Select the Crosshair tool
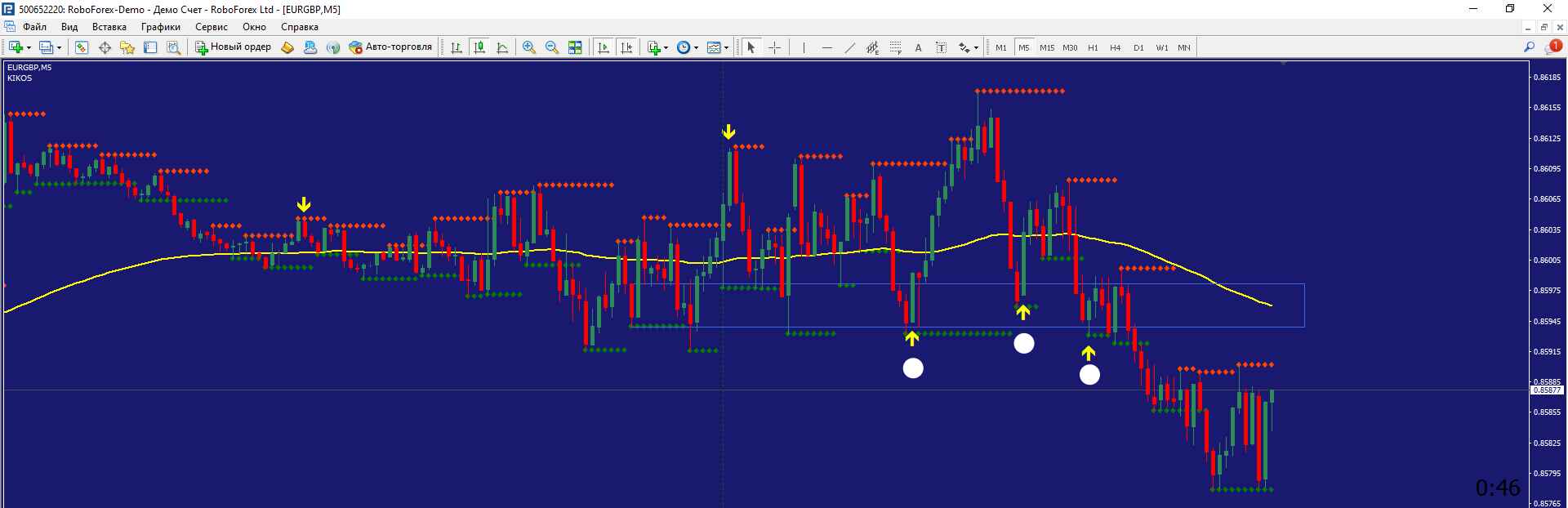This screenshot has height=508, width=1568. [x=774, y=47]
